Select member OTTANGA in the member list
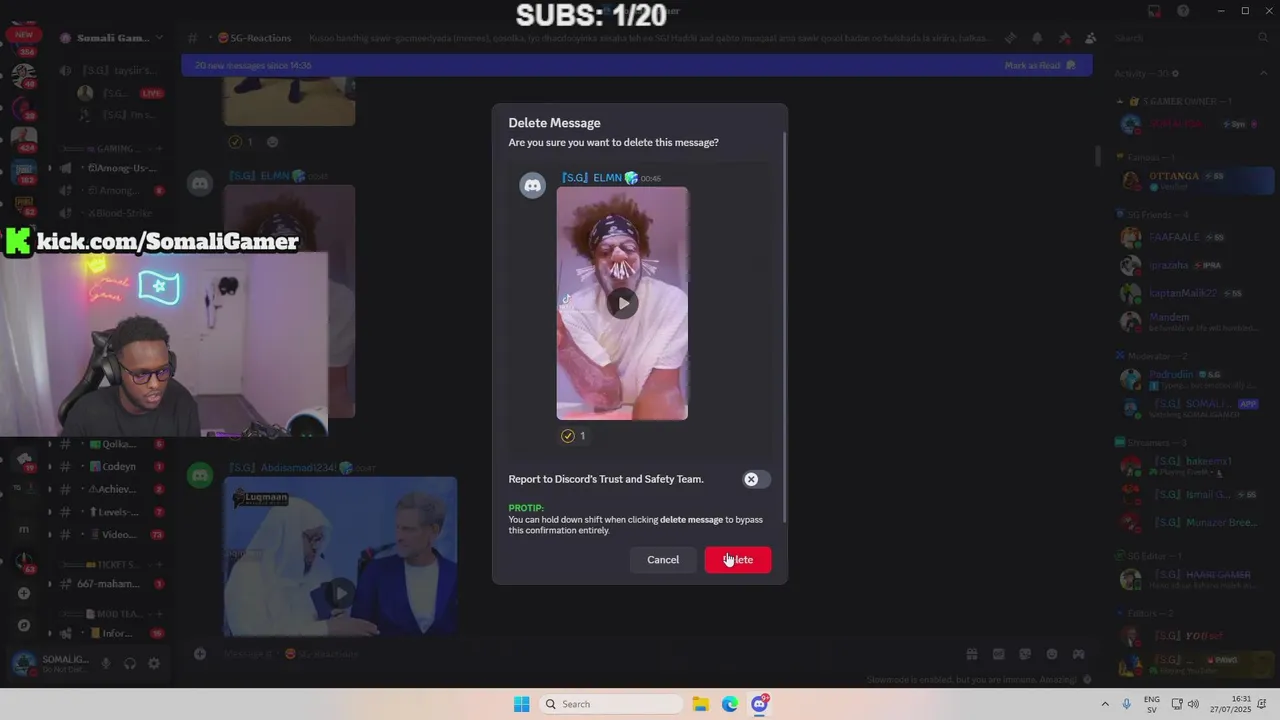The width and height of the screenshot is (1280, 720). [1195, 180]
